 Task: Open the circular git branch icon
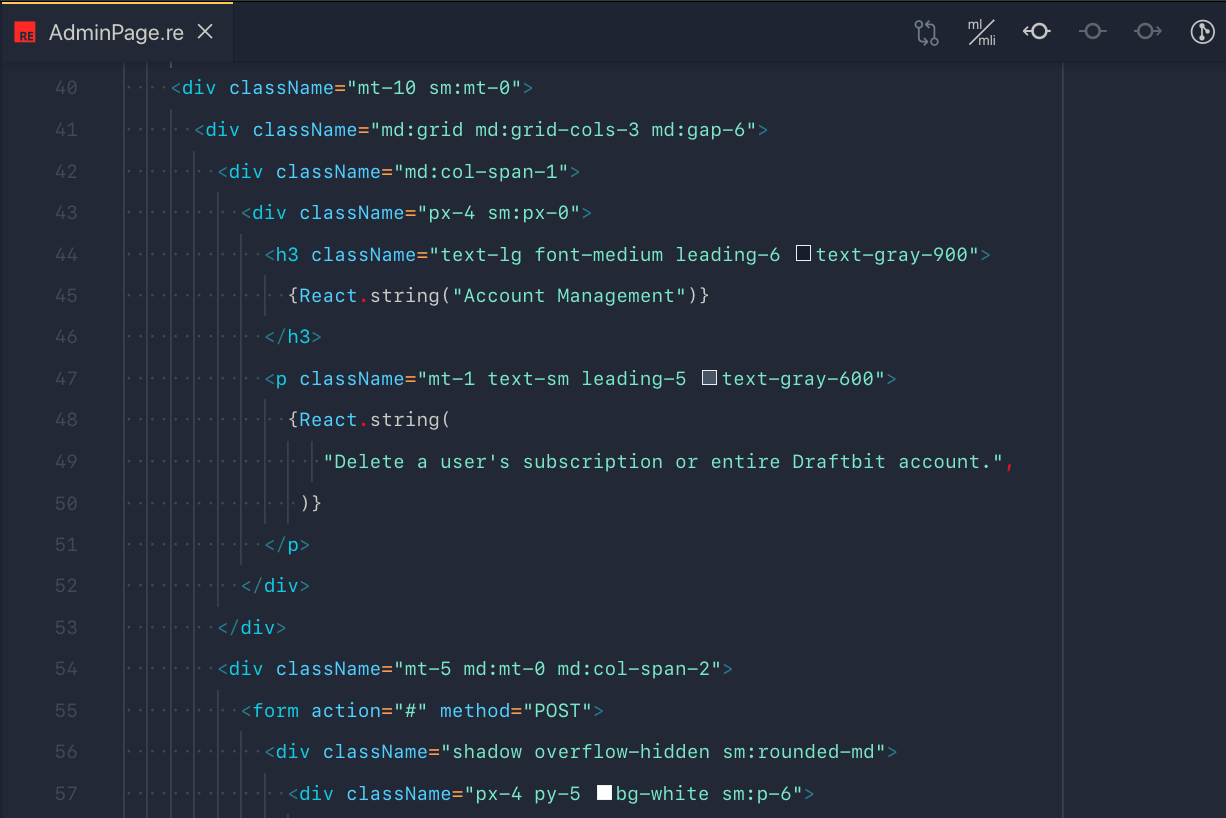pos(1202,32)
